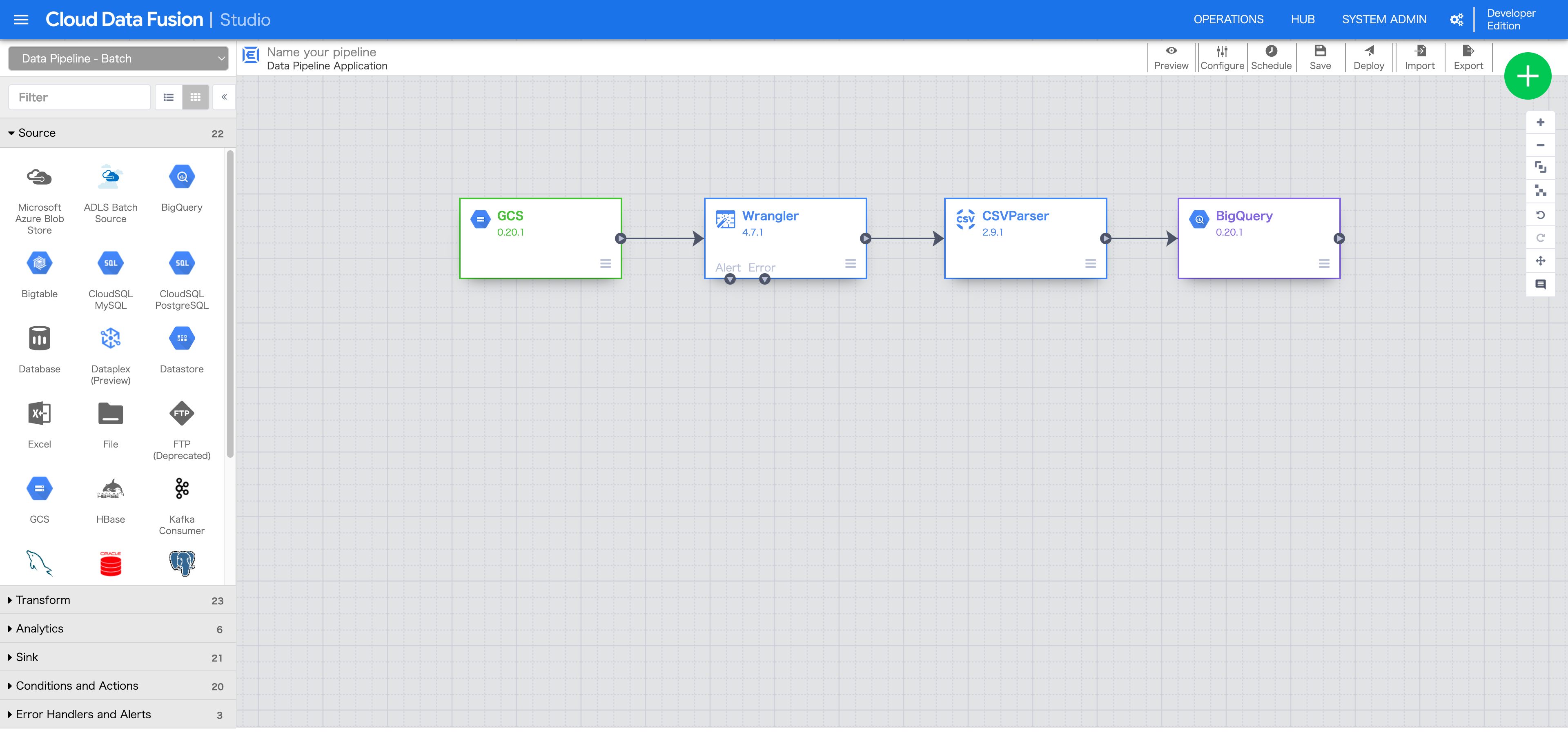
Task: Open the BigQuery node hamburger menu
Action: [1324, 263]
